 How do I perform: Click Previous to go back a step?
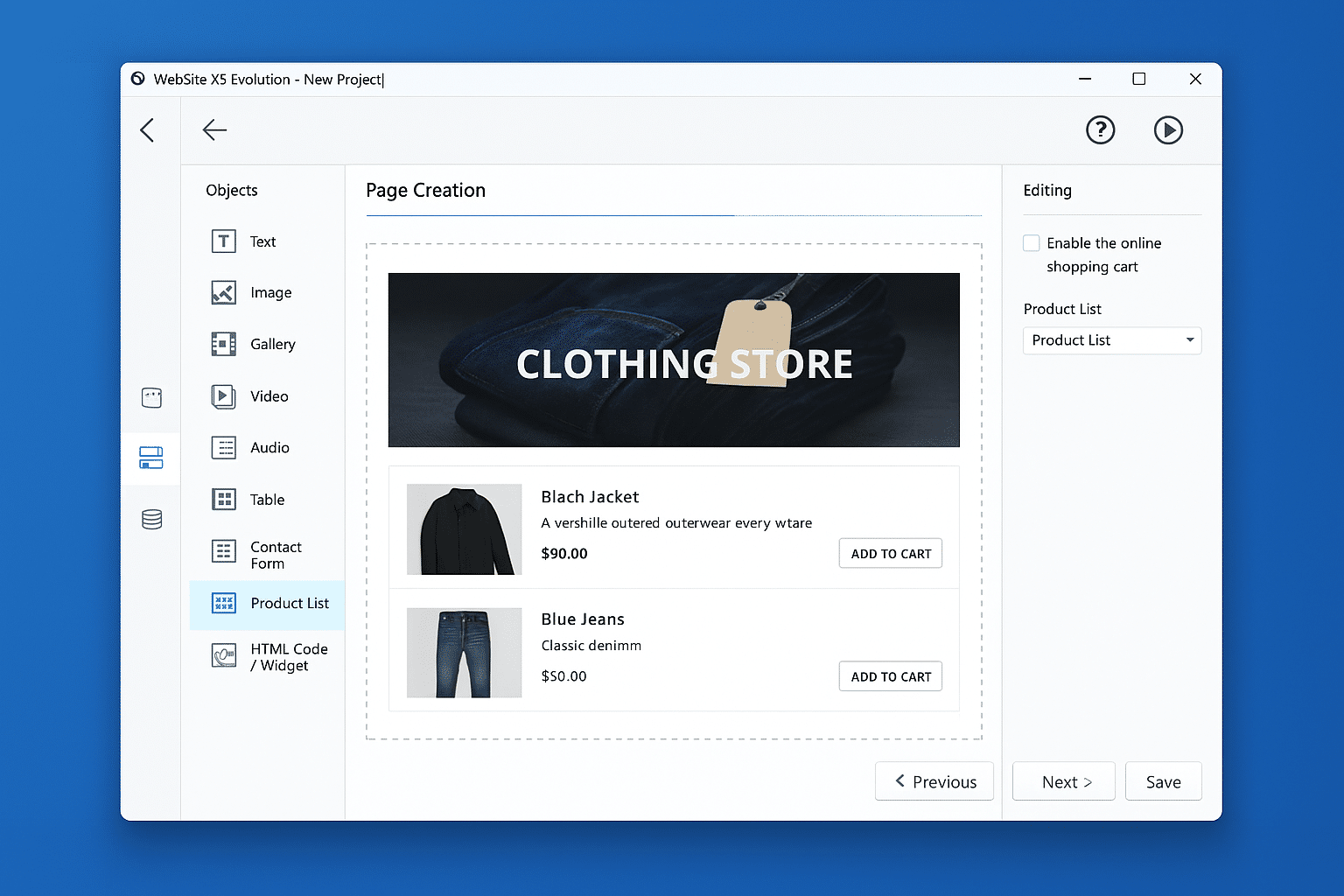click(x=934, y=780)
